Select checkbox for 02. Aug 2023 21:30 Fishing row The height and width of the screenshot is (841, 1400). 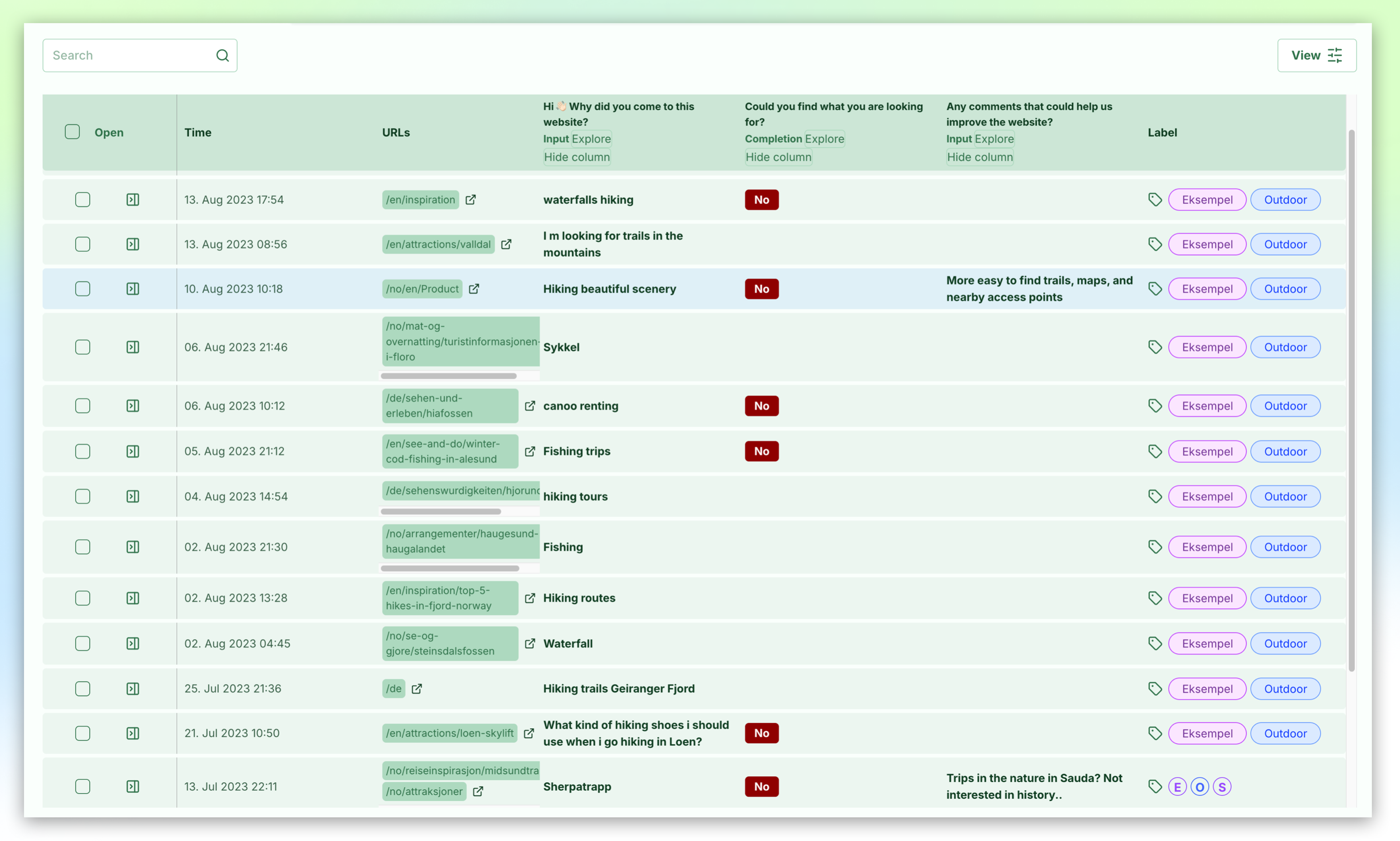pyautogui.click(x=83, y=547)
